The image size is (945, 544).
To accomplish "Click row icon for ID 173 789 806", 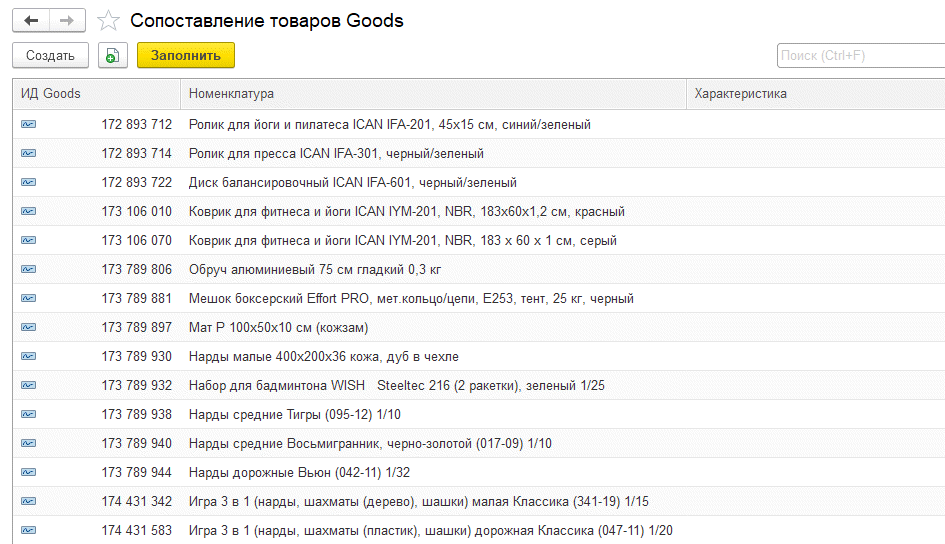I will click(28, 270).
